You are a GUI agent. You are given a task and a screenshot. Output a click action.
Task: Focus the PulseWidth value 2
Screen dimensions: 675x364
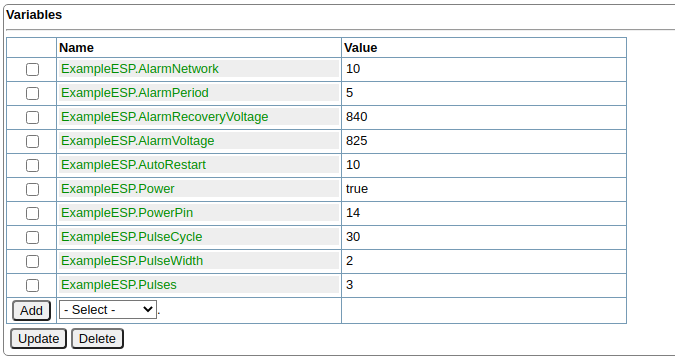[484, 261]
